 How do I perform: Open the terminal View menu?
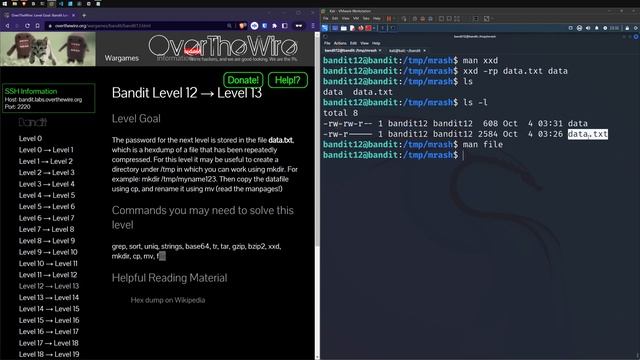pyautogui.click(x=364, y=43)
